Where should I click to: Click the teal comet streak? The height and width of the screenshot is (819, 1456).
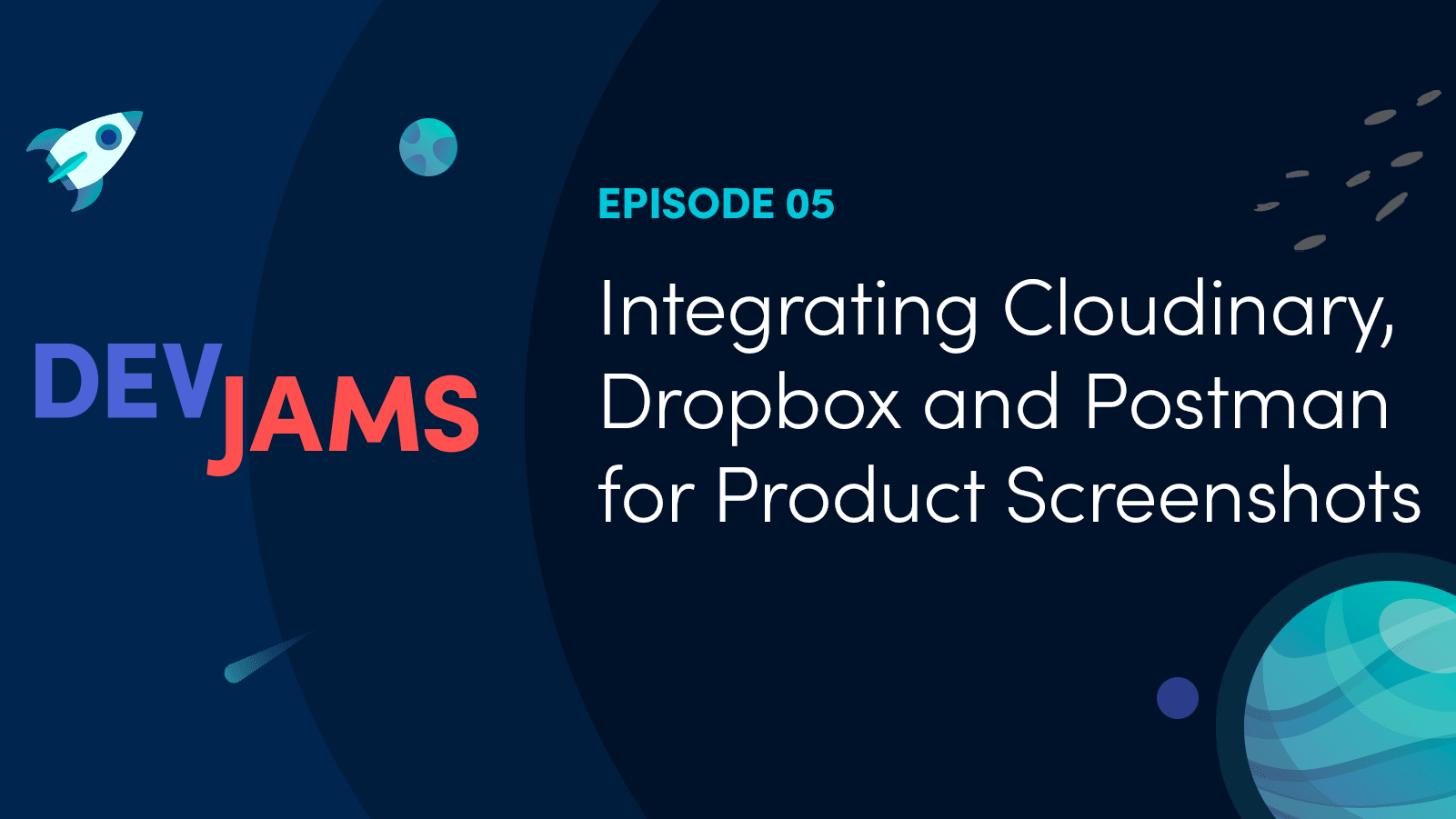coord(268,656)
